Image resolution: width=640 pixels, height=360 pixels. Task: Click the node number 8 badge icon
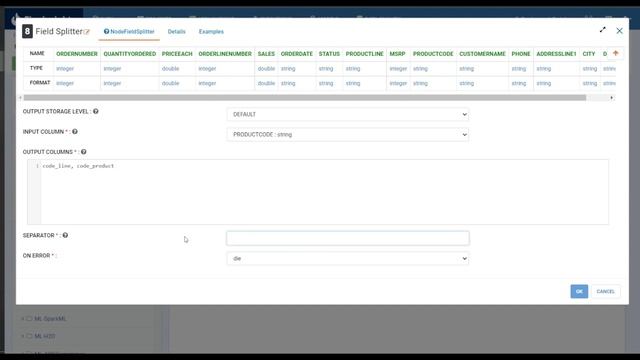pos(27,31)
